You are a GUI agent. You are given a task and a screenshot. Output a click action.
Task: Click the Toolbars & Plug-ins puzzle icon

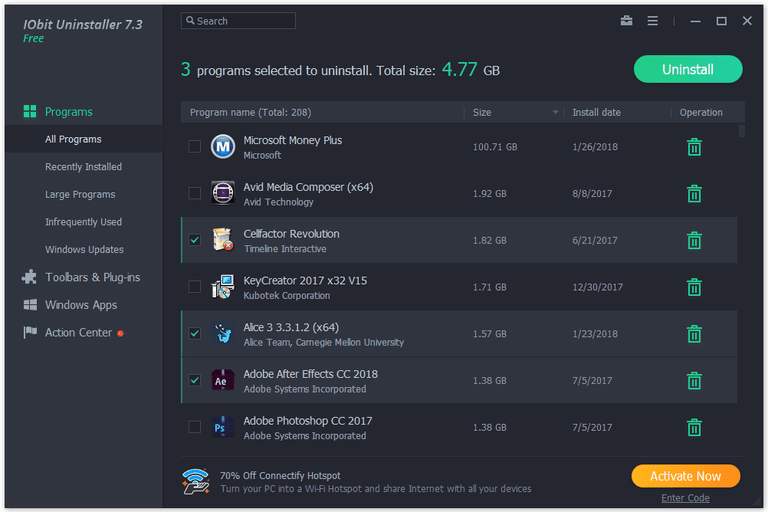29,277
